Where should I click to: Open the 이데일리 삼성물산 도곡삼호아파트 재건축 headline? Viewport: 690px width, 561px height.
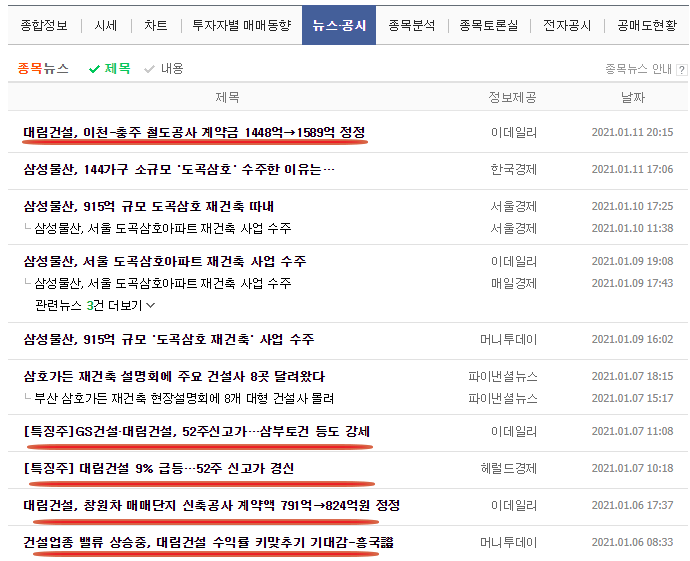(x=165, y=261)
